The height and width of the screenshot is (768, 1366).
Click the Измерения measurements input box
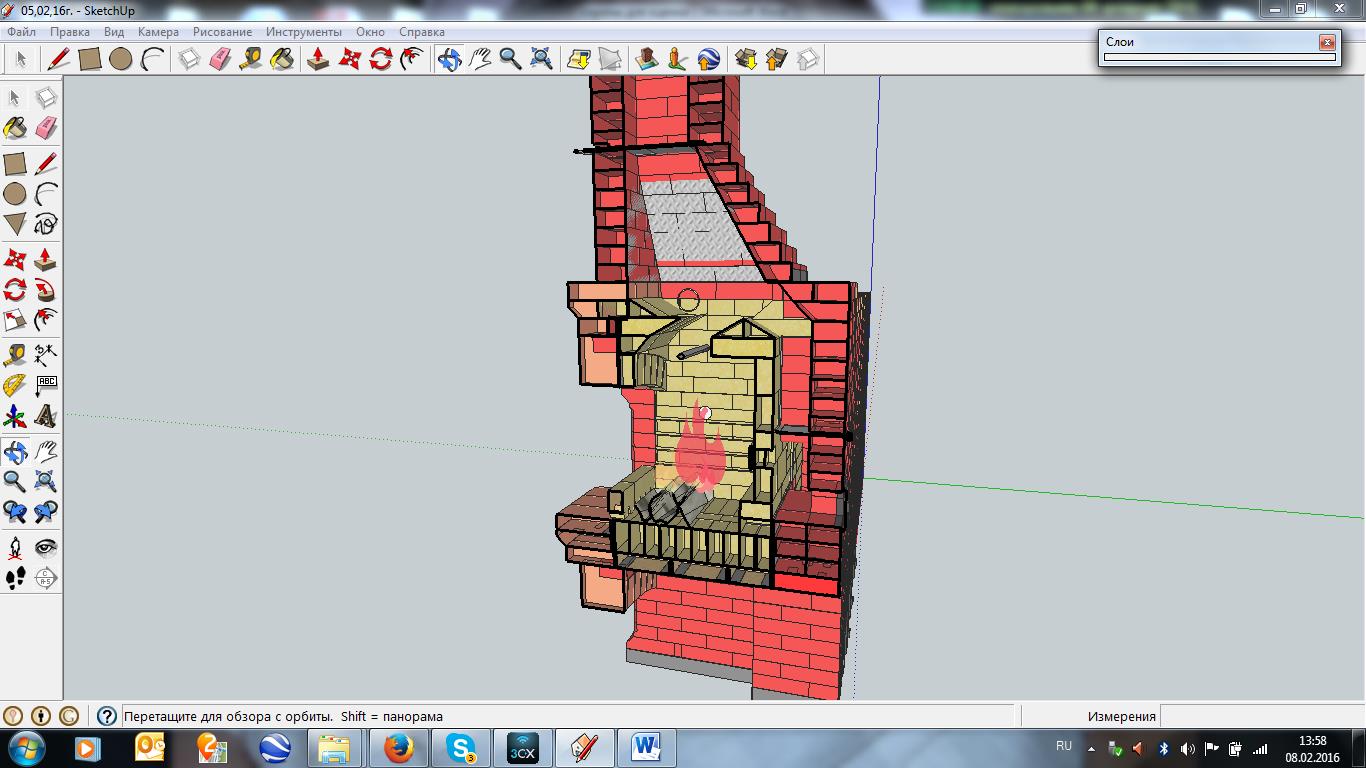[x=1260, y=716]
